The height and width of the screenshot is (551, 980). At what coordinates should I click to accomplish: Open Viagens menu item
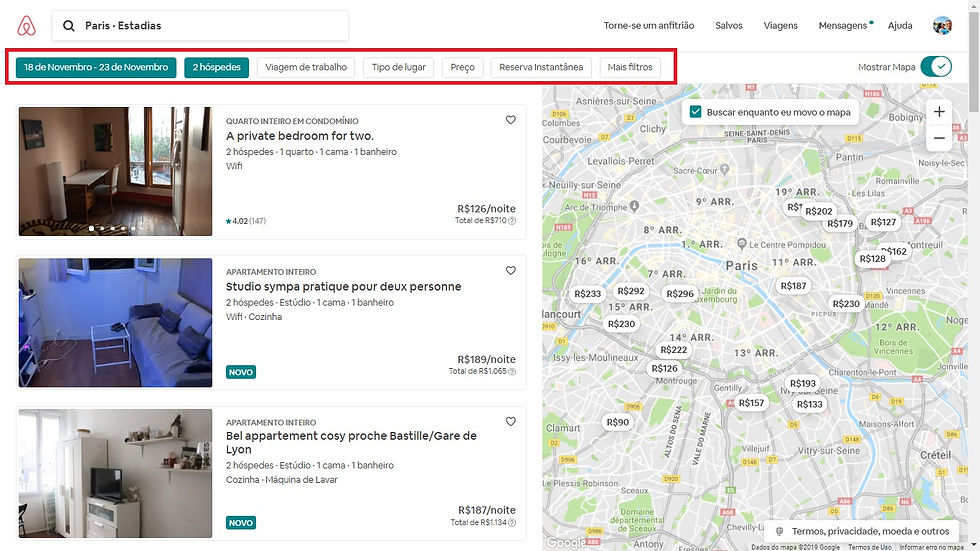[x=780, y=26]
